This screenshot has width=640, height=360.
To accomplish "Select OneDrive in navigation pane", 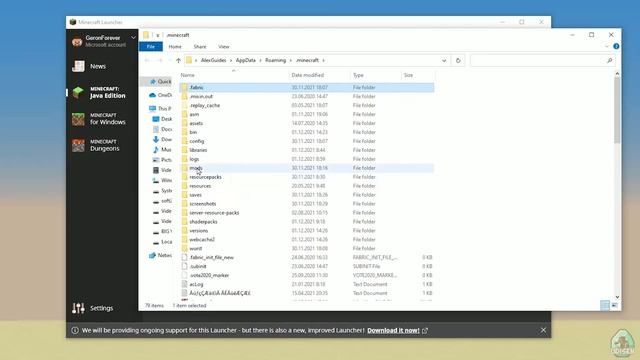I will (160, 95).
